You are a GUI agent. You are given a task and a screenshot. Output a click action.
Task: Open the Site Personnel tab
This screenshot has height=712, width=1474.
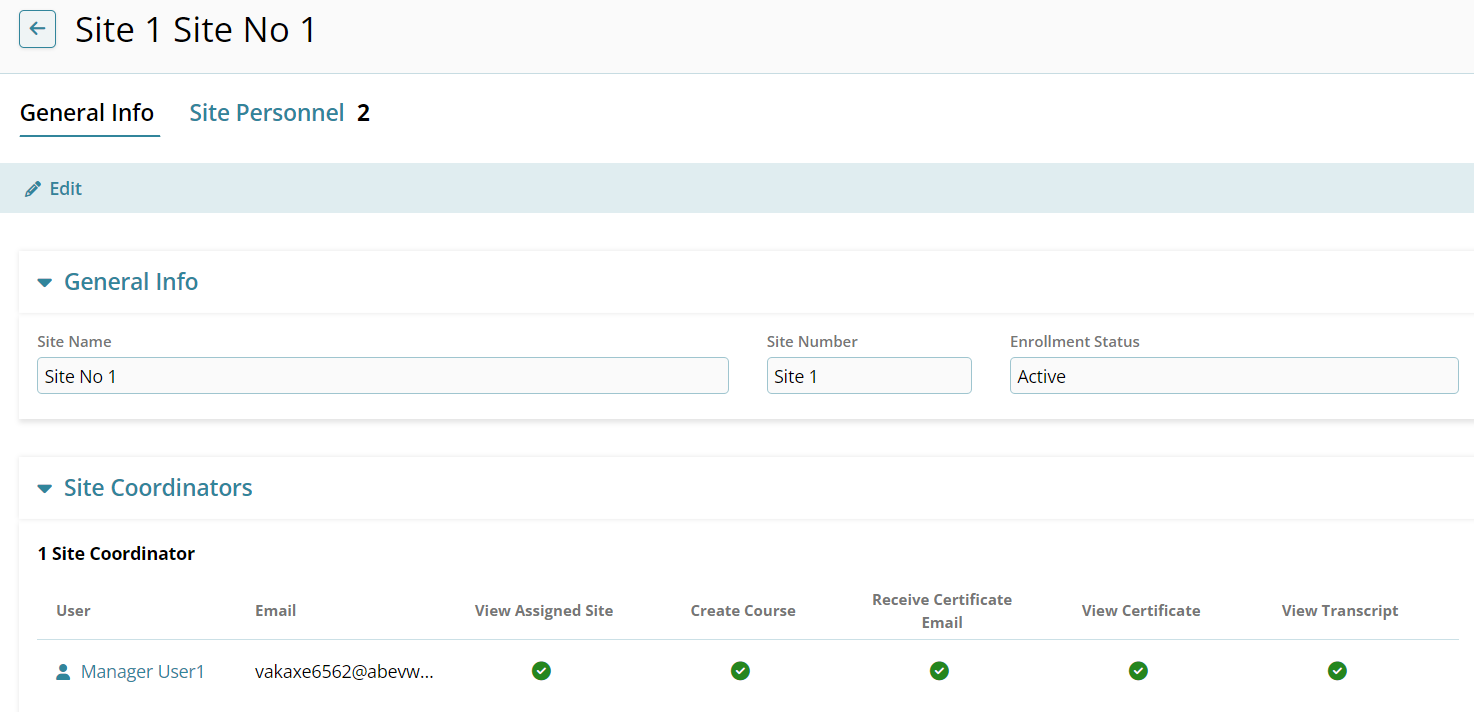[x=267, y=113]
